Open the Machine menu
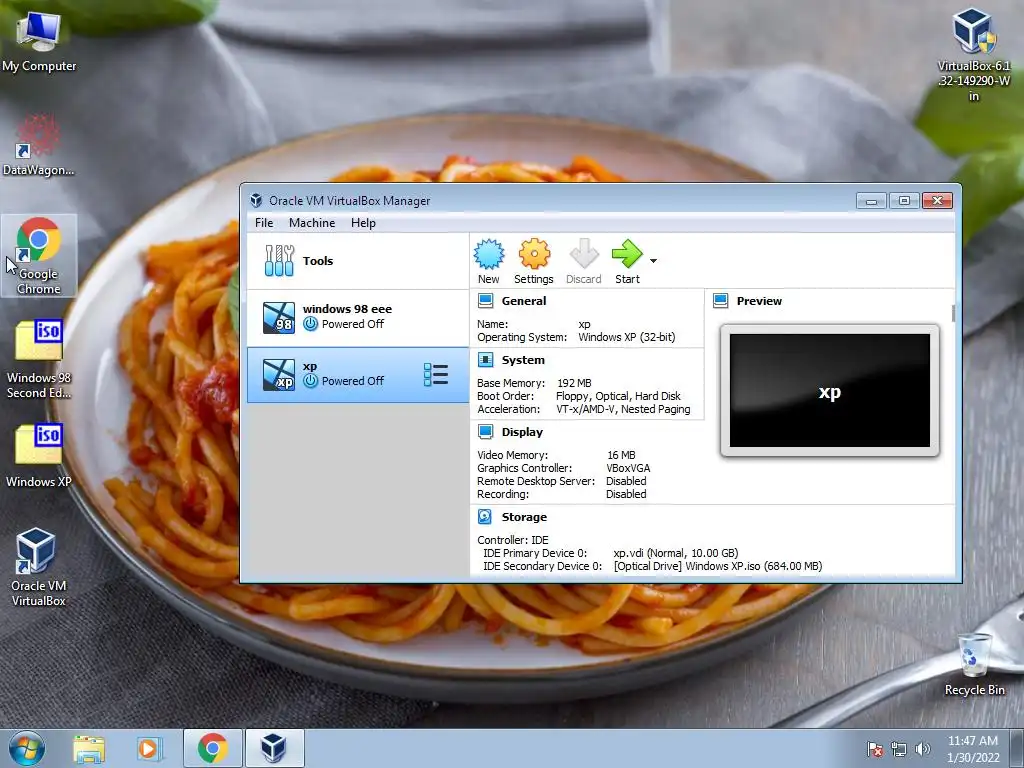This screenshot has width=1024, height=768. point(312,223)
